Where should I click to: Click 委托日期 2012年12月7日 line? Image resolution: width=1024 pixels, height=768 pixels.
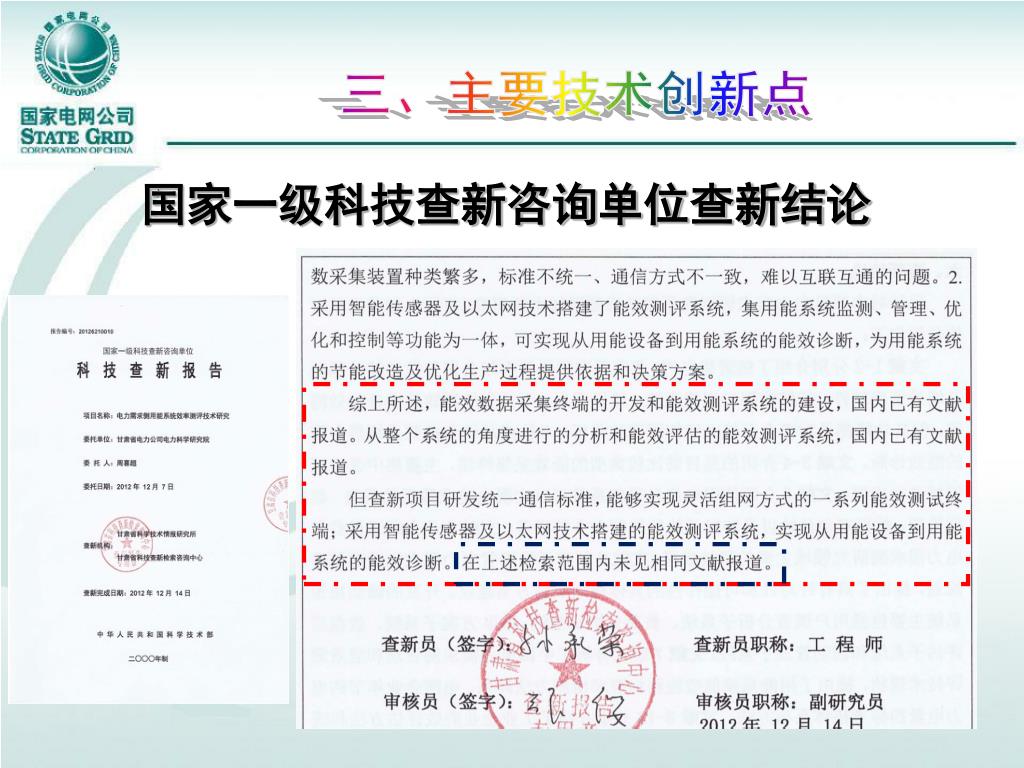click(128, 487)
